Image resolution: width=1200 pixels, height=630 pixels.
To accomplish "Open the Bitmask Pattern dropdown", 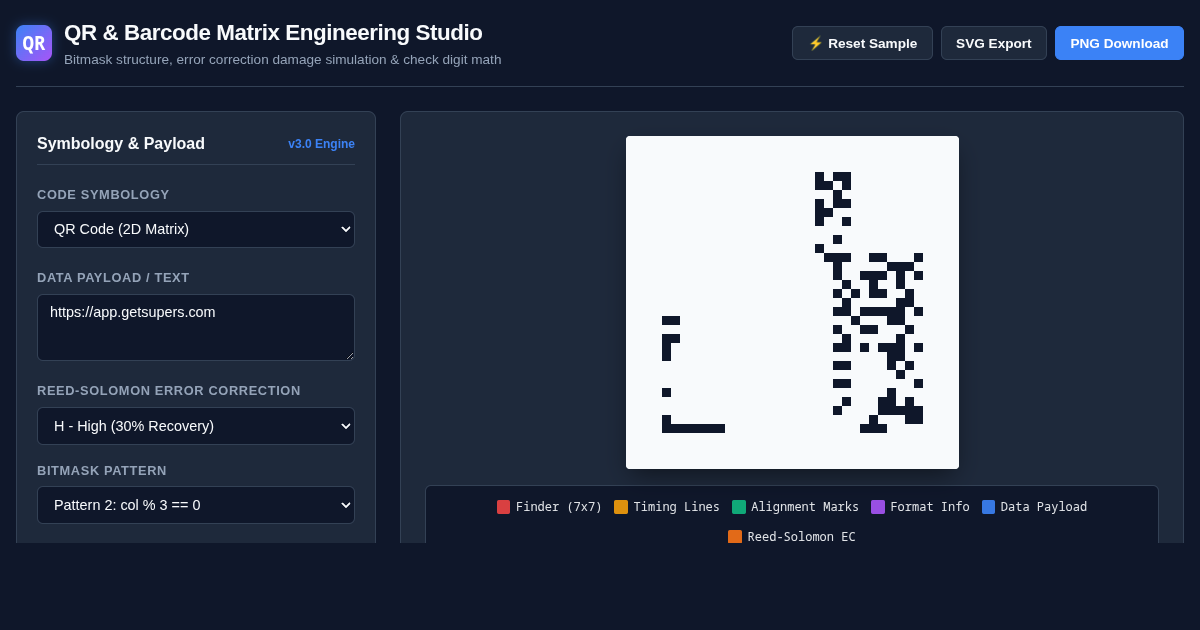I will tap(196, 505).
